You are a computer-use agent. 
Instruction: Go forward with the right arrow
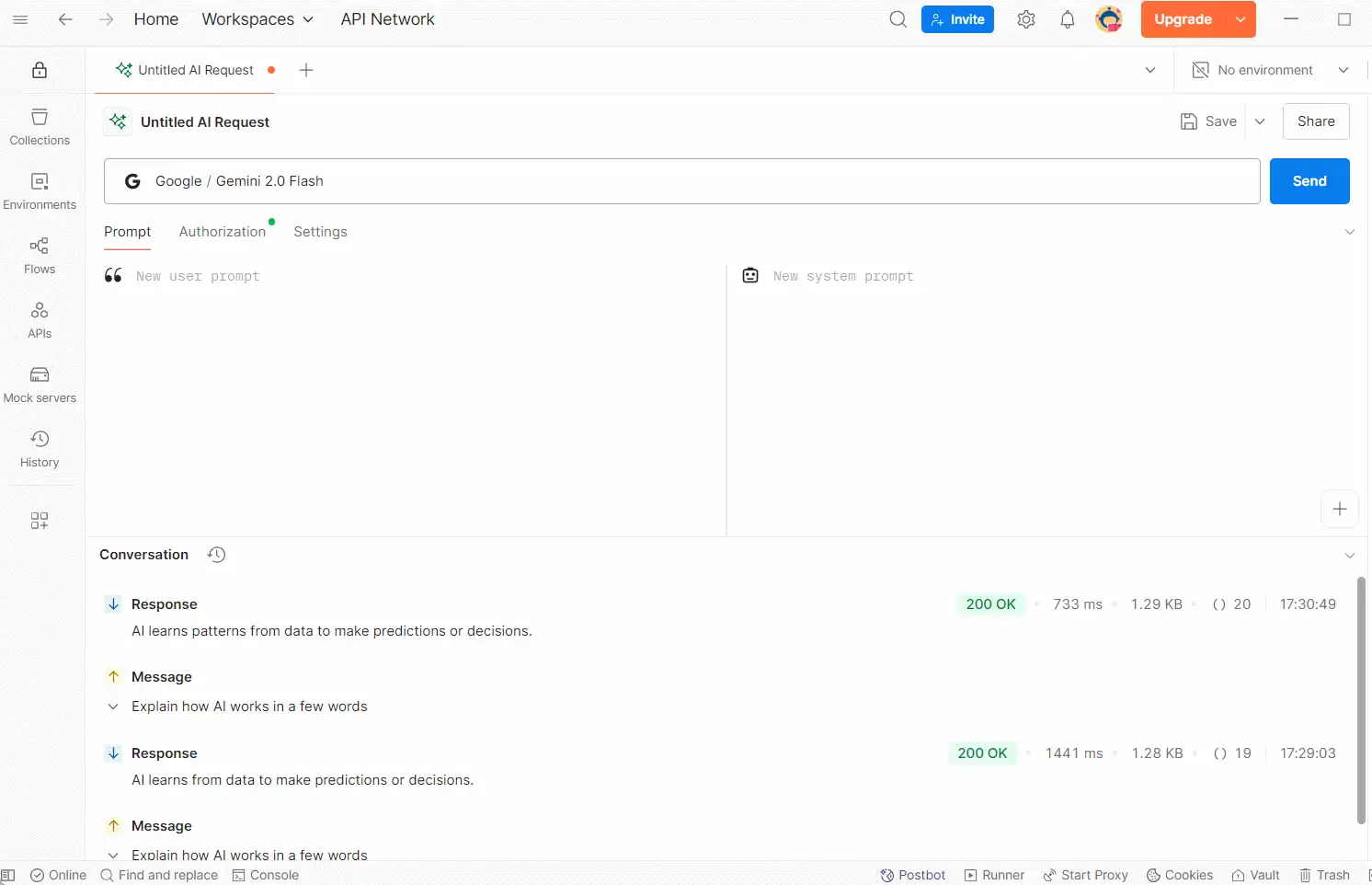(107, 19)
